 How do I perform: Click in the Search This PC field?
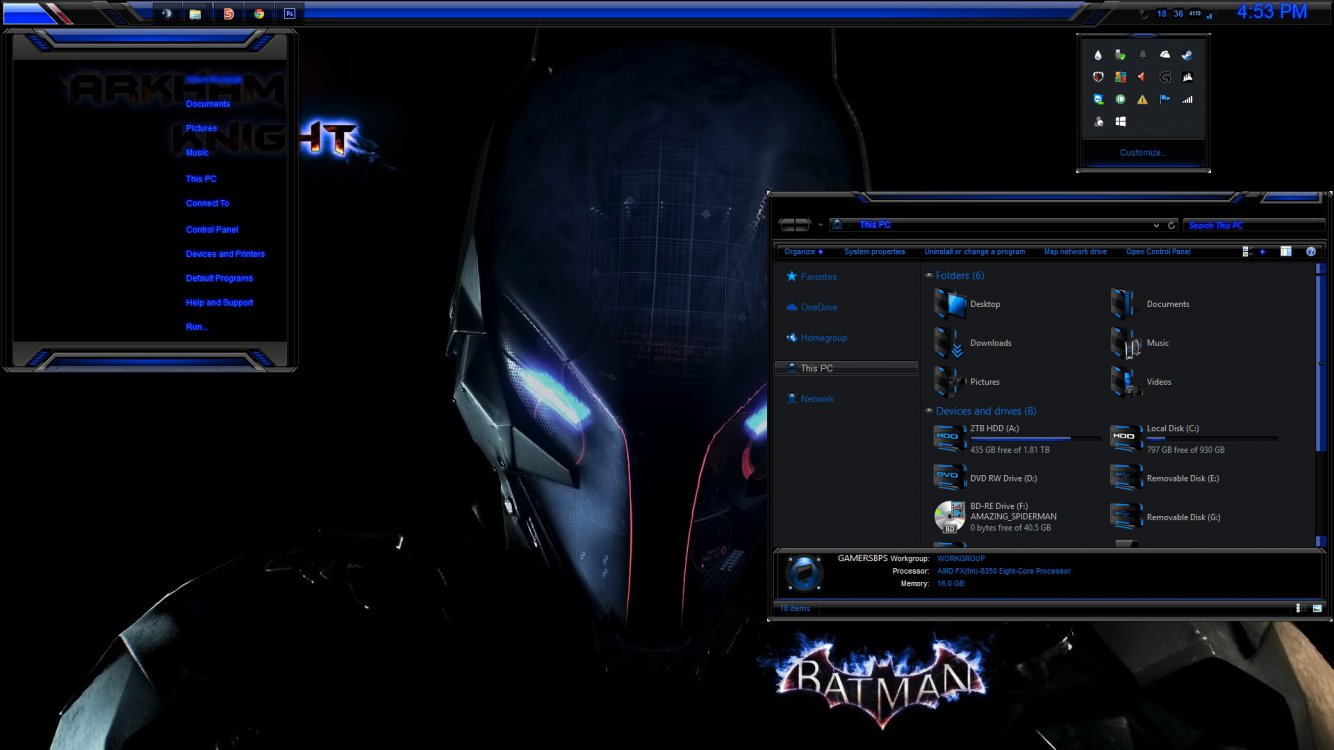pos(1253,225)
